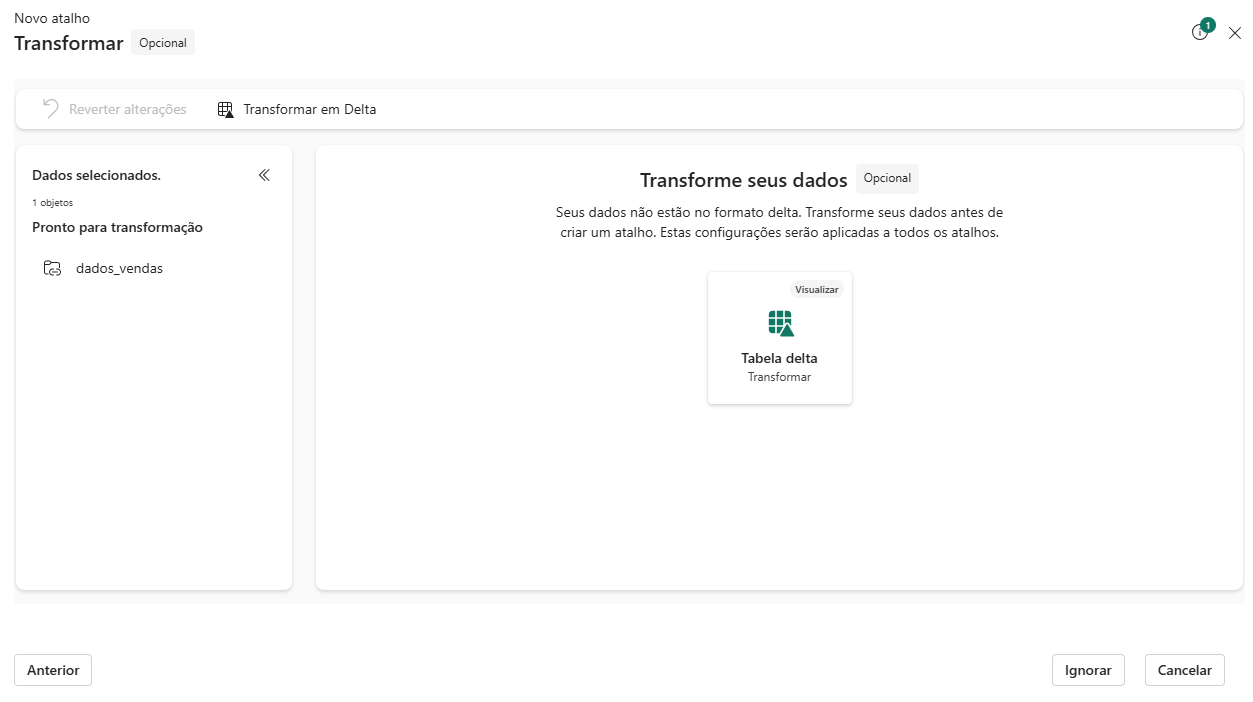
Task: Click the Reverter alterações label
Action: [128, 110]
